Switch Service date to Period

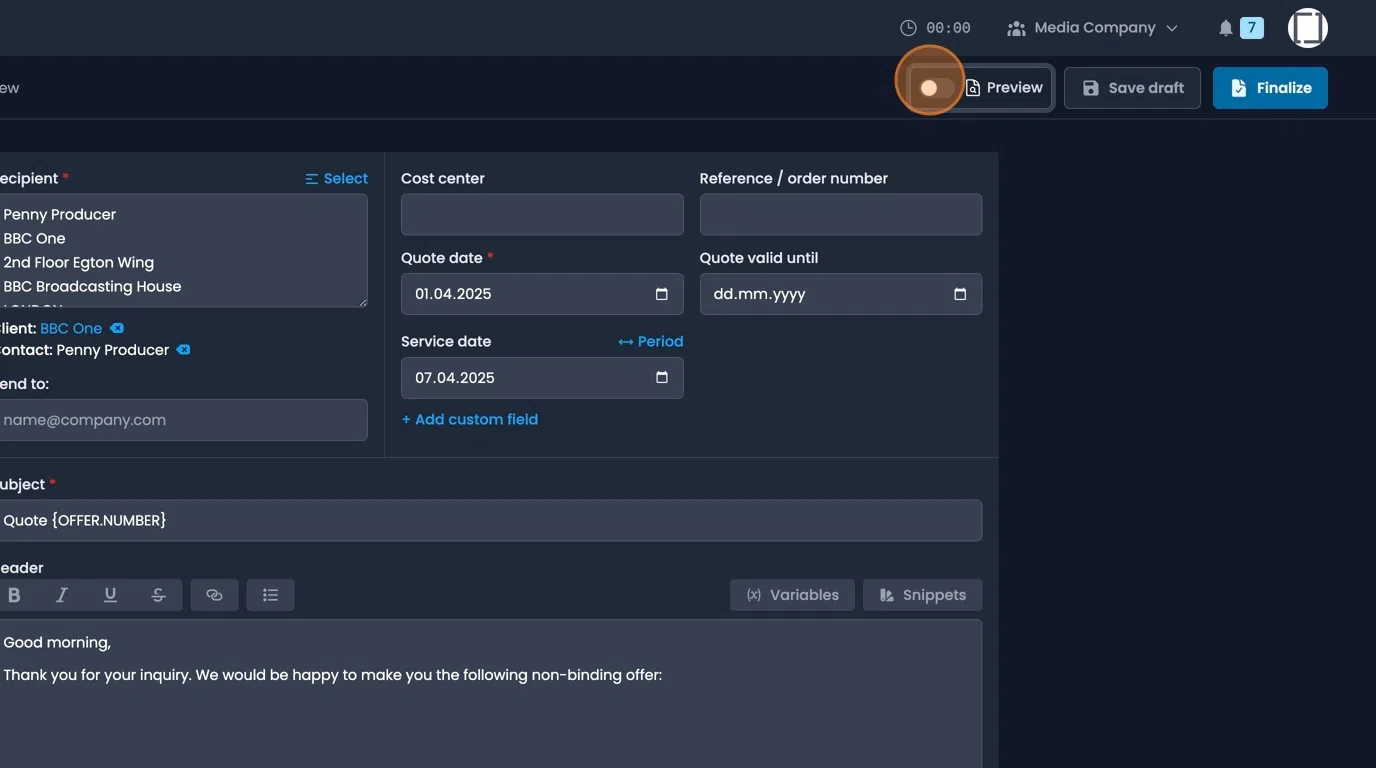(650, 341)
